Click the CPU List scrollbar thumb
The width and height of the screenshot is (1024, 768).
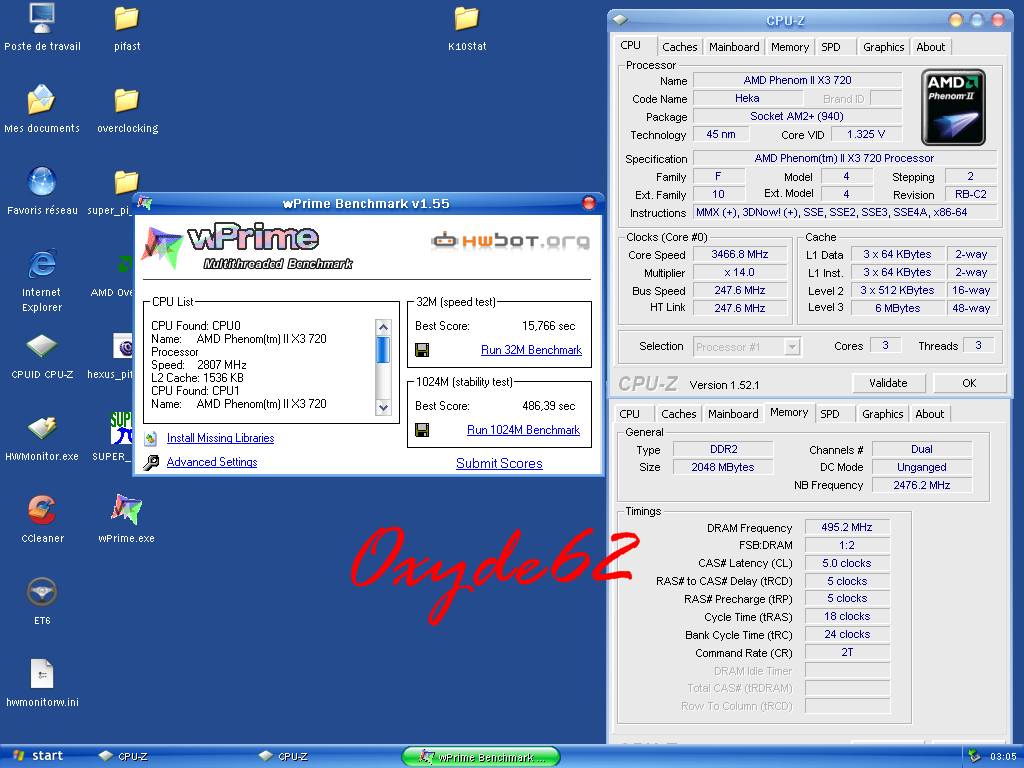tap(383, 349)
